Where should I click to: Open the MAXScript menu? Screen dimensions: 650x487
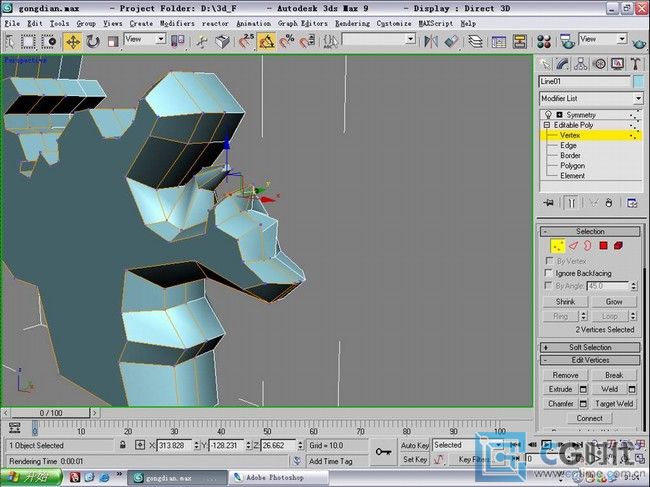click(436, 24)
